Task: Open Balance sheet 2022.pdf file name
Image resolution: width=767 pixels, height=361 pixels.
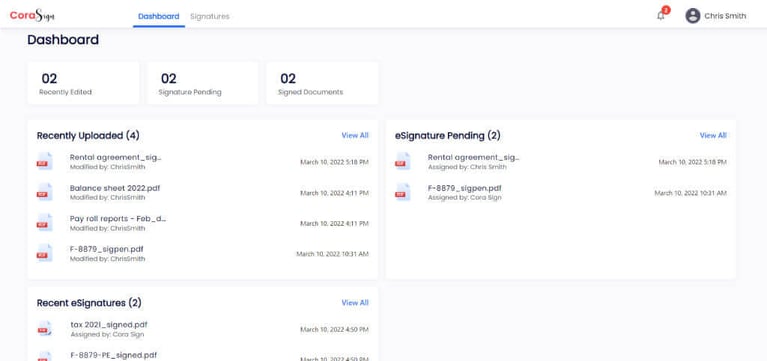Action: pos(114,188)
